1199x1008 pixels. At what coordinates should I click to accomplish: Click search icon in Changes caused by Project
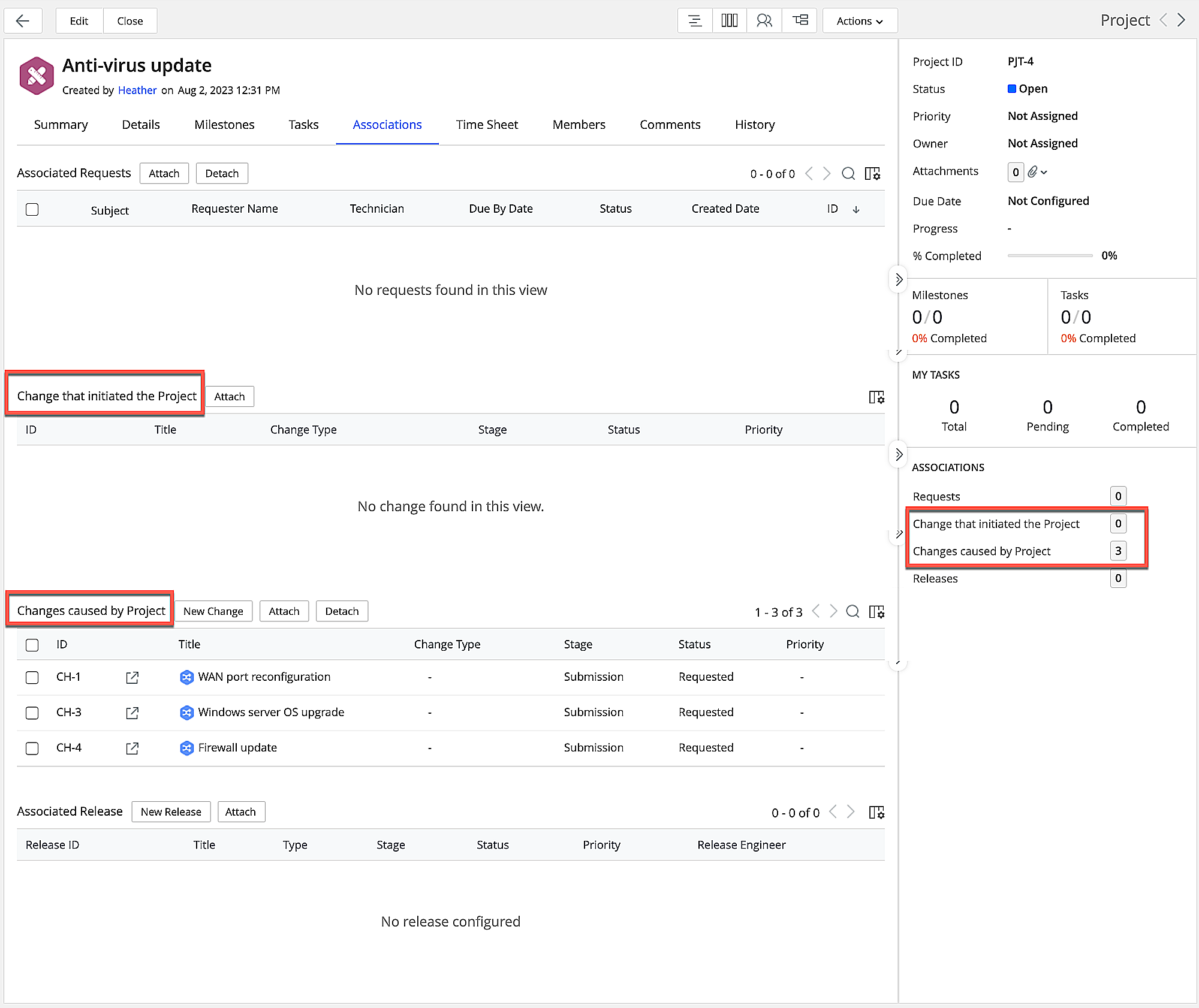[x=852, y=612]
